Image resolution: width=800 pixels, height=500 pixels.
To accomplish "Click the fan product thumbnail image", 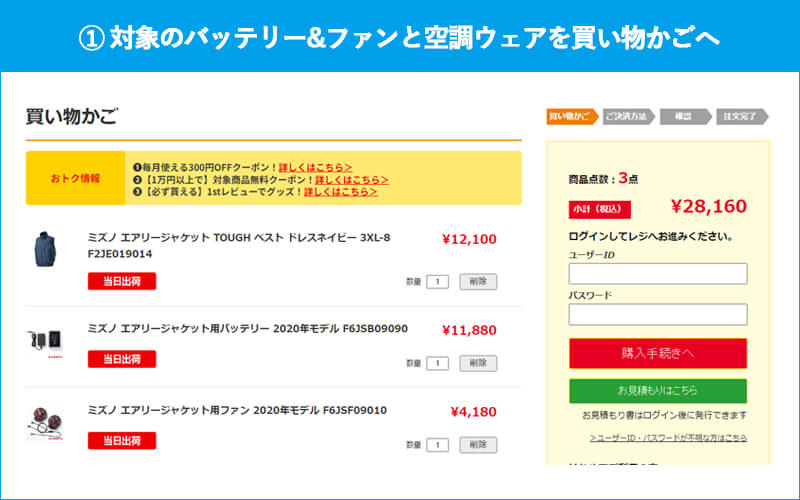I will pos(45,422).
